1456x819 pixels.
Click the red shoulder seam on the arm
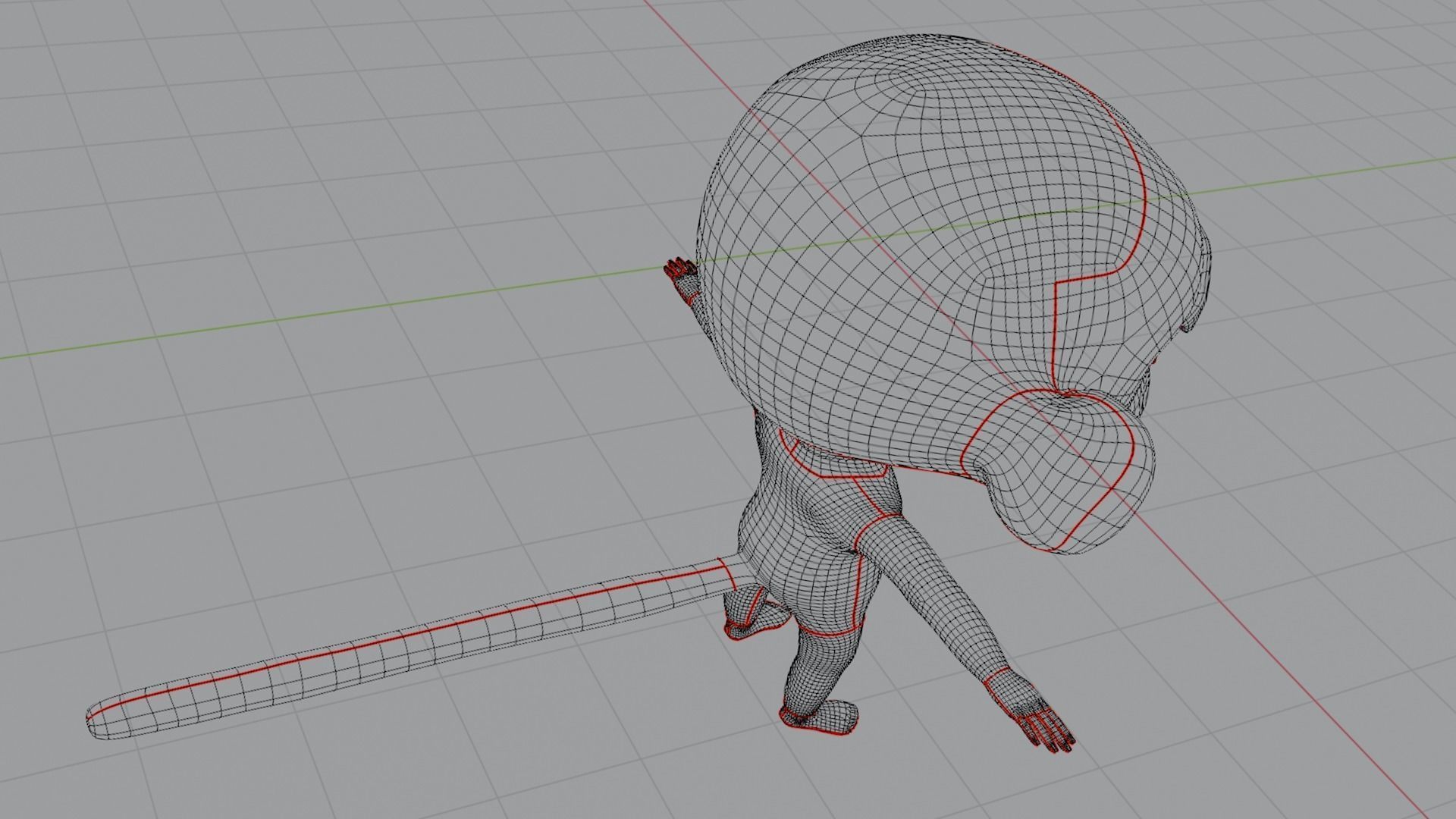coord(870,525)
